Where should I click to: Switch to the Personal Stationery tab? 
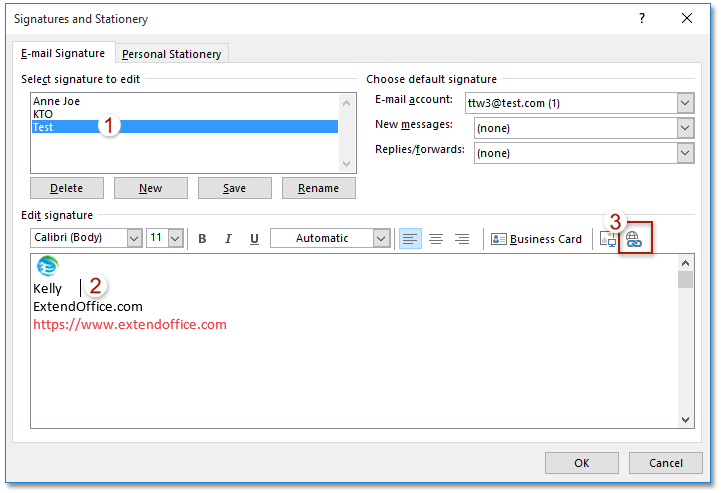172,54
